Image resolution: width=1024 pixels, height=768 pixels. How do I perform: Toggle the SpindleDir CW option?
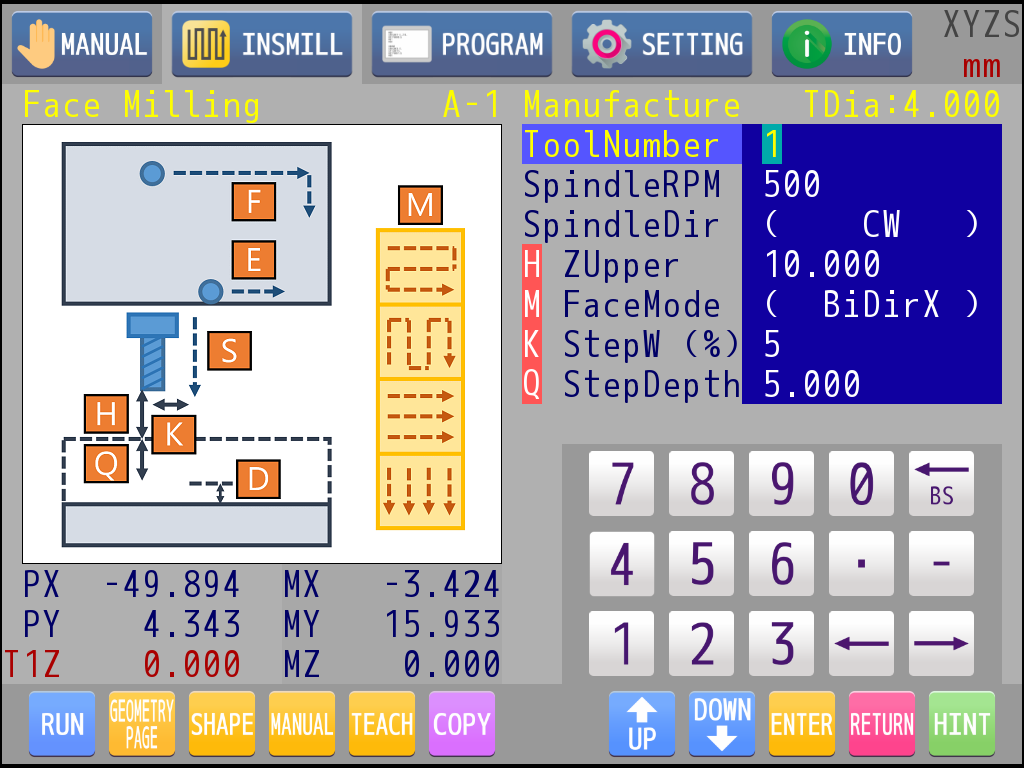(871, 225)
